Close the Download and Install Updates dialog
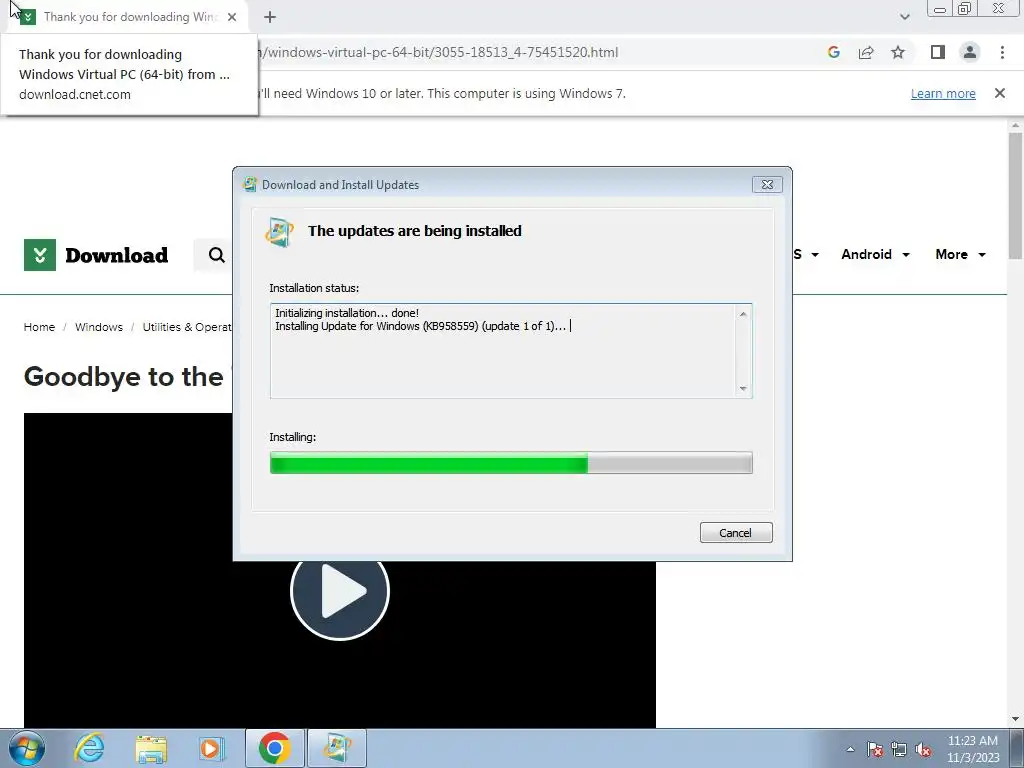The height and width of the screenshot is (768, 1024). (767, 185)
